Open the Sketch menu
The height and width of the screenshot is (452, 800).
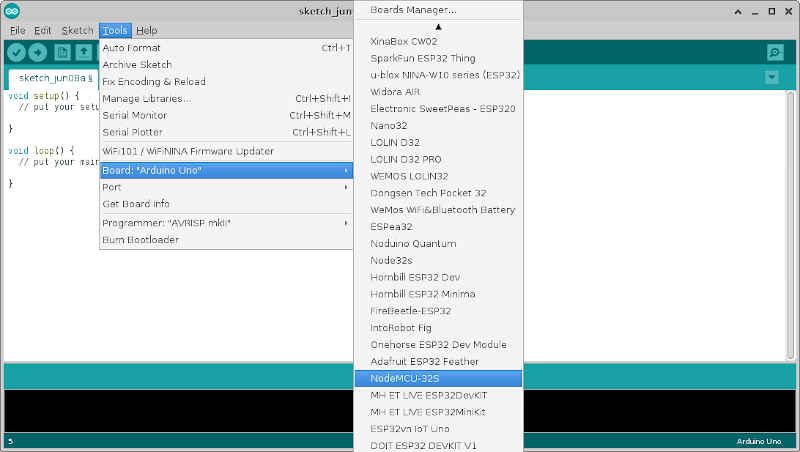(x=77, y=31)
